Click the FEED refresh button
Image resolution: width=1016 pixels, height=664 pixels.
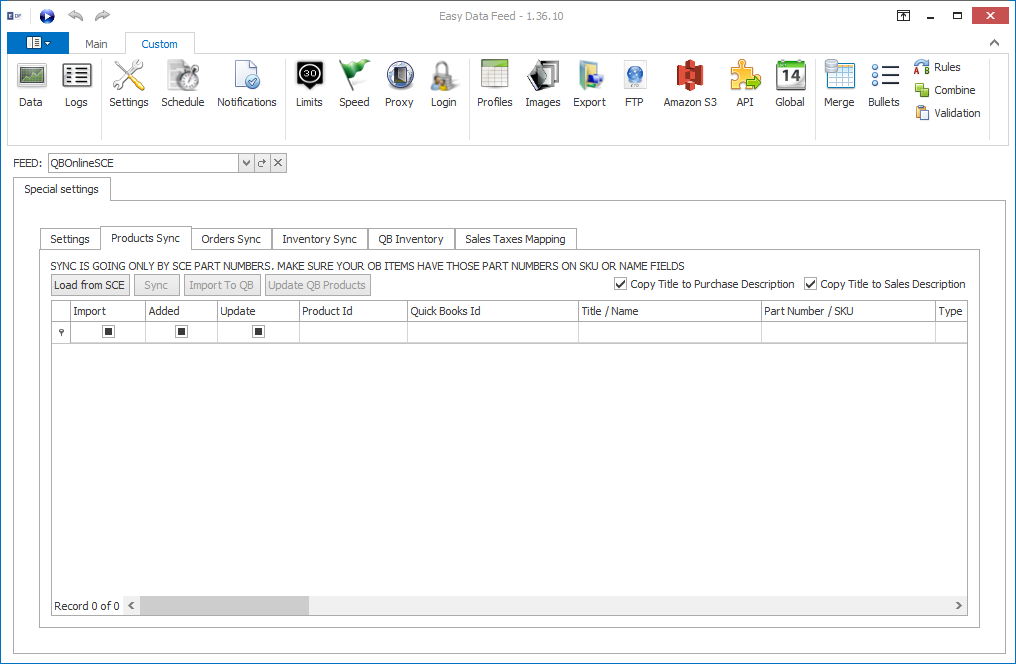pyautogui.click(x=262, y=163)
